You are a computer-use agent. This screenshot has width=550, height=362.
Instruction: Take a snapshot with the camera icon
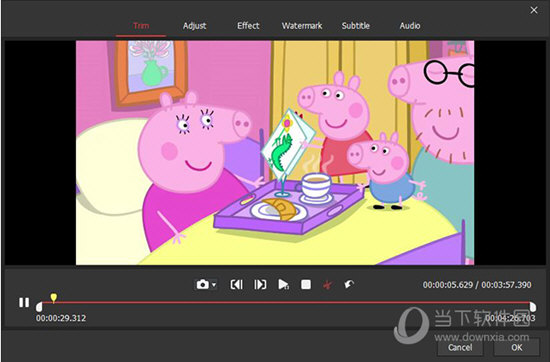[203, 284]
